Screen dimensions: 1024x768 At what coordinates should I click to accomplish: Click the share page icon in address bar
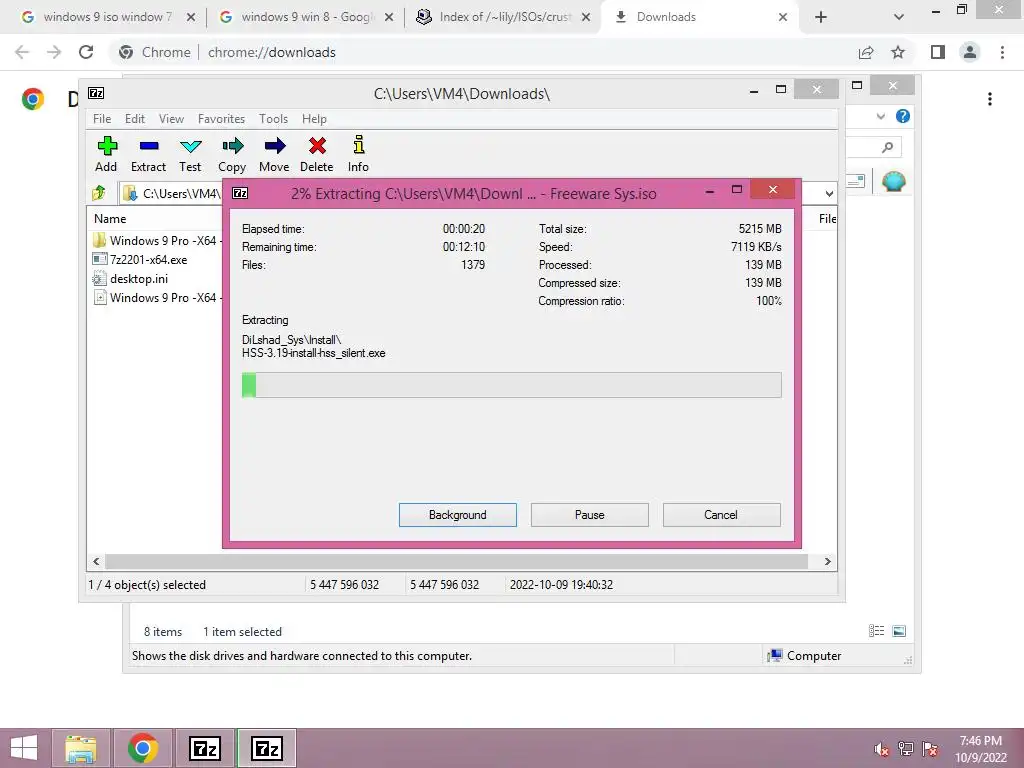866,52
